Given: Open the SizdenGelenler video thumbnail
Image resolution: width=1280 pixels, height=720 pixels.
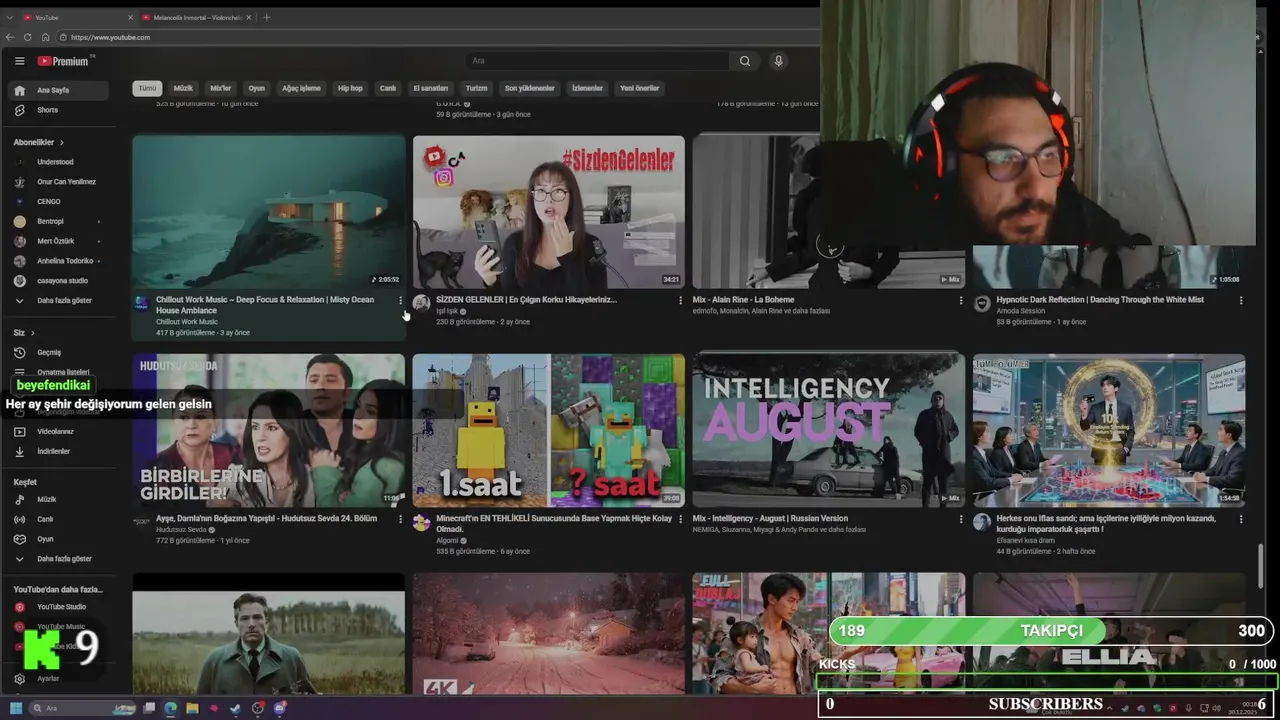Looking at the screenshot, I should click(x=549, y=212).
